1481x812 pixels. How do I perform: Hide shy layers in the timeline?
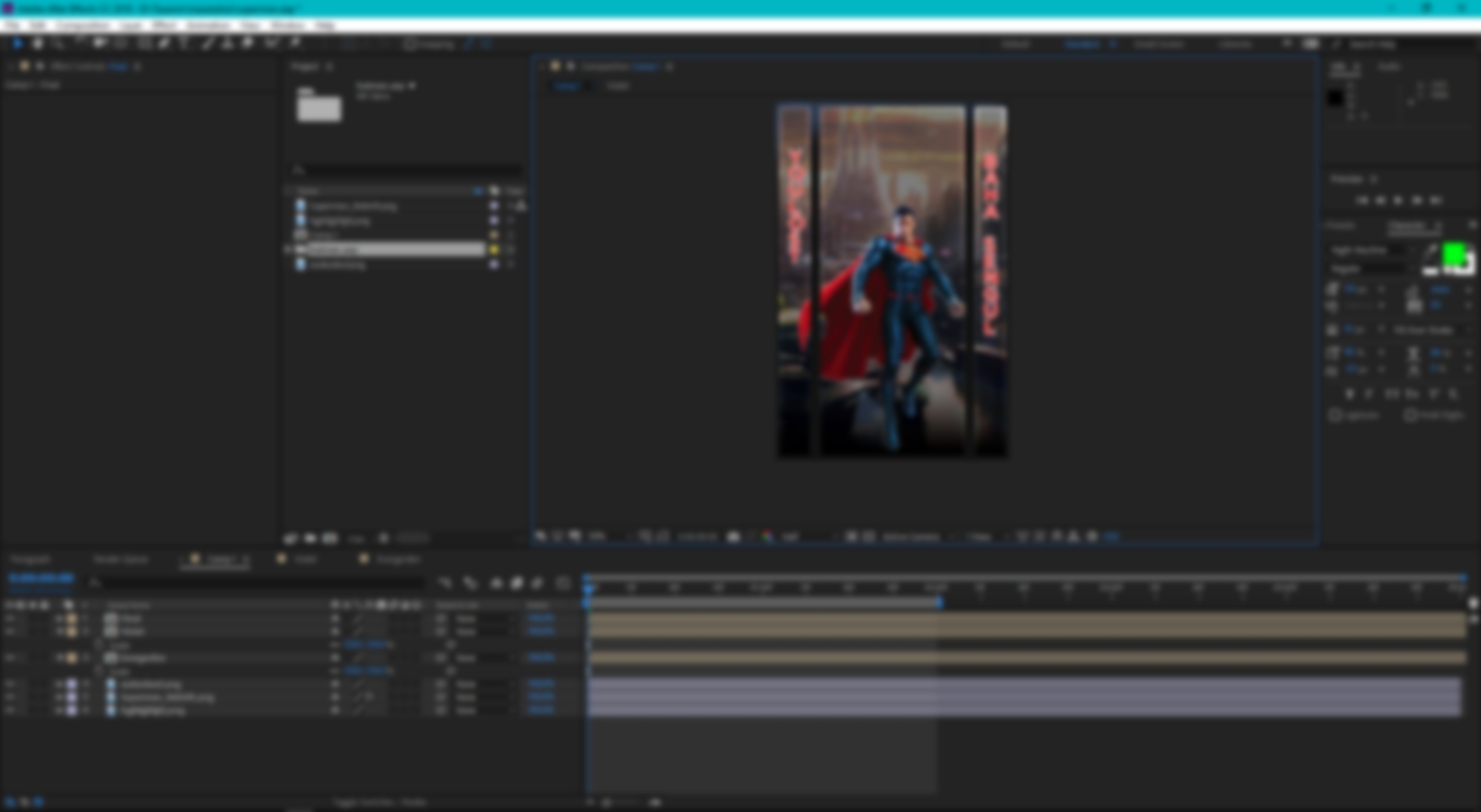(x=496, y=584)
